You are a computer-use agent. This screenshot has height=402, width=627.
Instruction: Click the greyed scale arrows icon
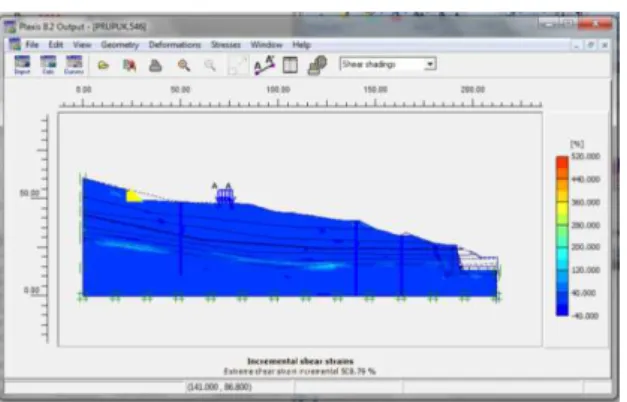(238, 66)
